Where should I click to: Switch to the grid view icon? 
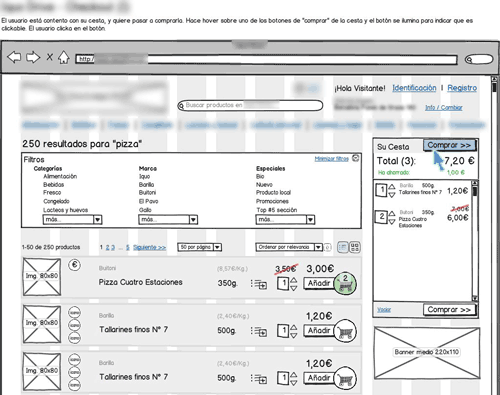coord(355,247)
